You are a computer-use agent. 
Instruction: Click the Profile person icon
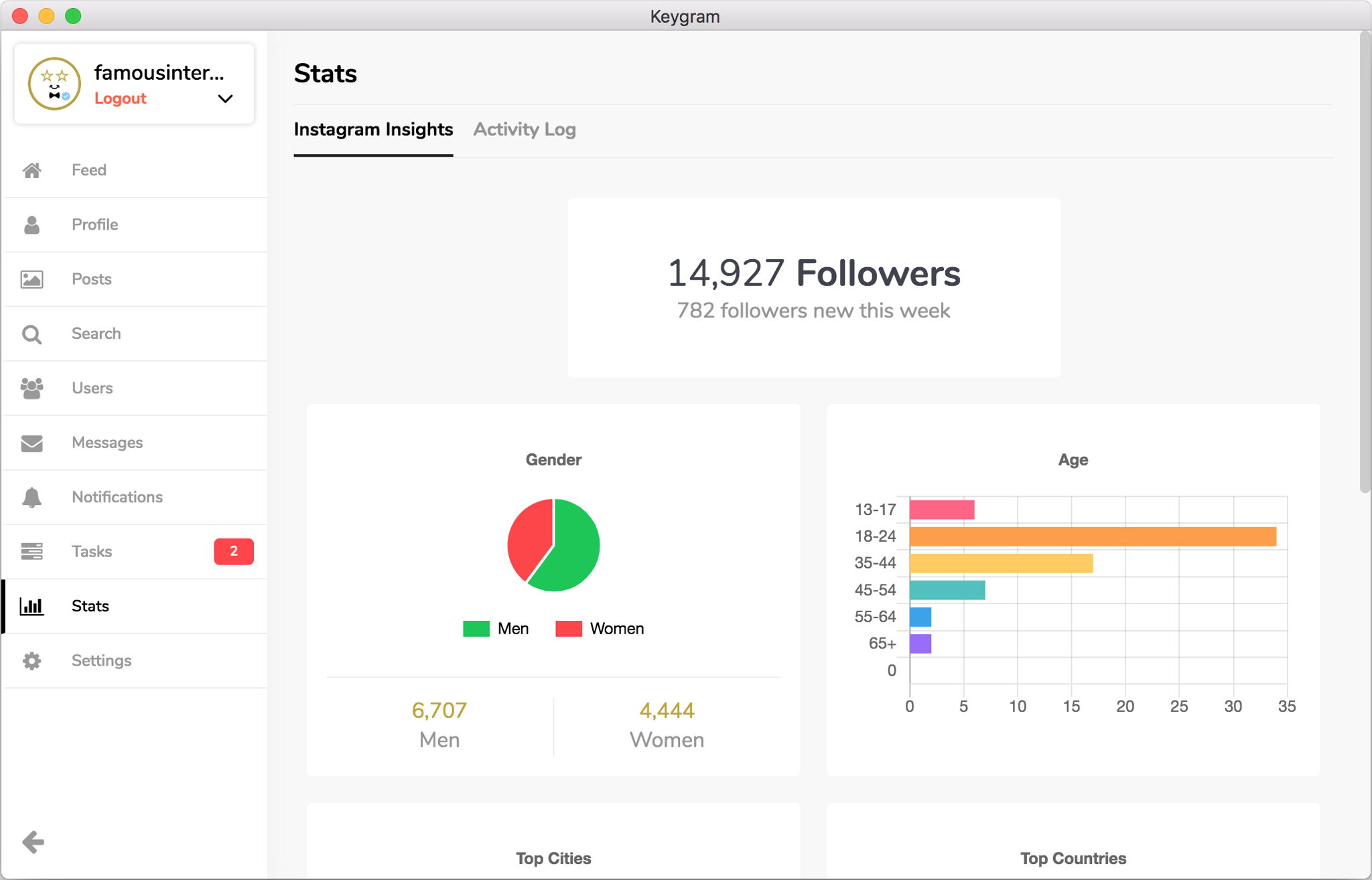point(32,225)
